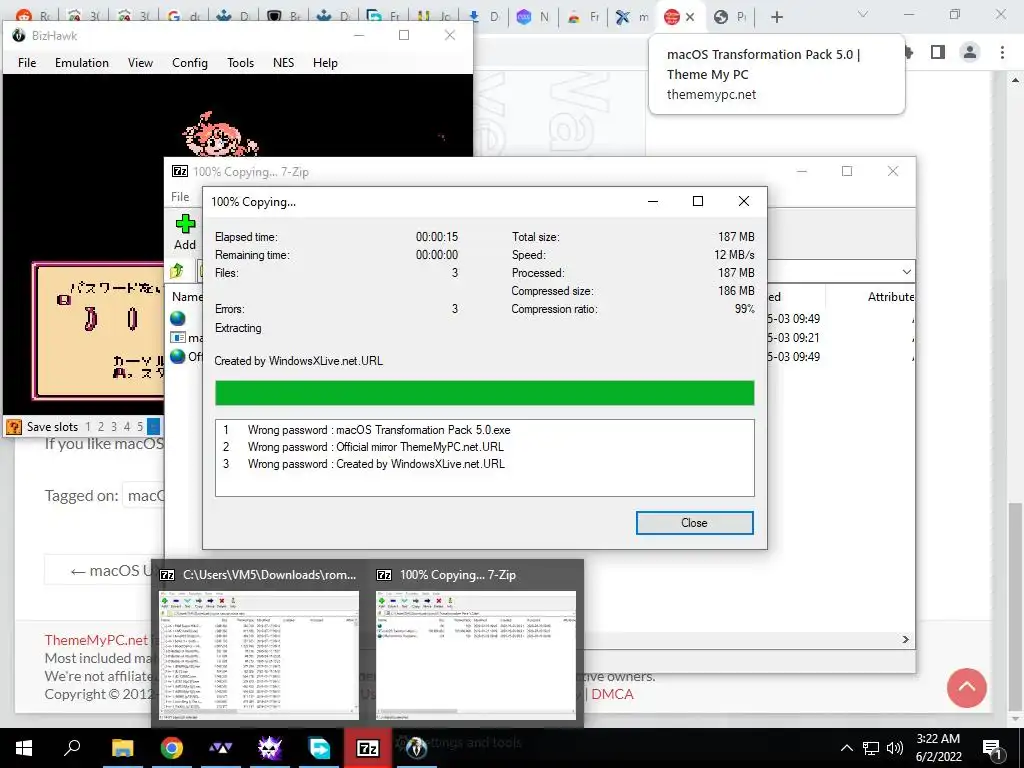Click the Name column header in 7-Zip
Image resolution: width=1024 pixels, height=768 pixels.
tap(187, 296)
